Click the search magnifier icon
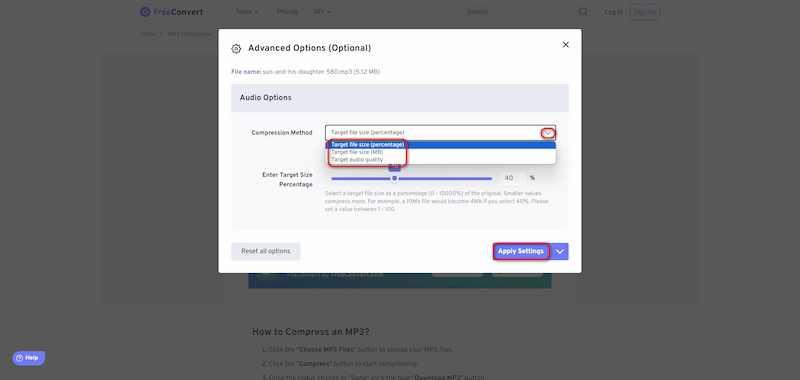Image resolution: width=800 pixels, height=380 pixels. pyautogui.click(x=583, y=12)
